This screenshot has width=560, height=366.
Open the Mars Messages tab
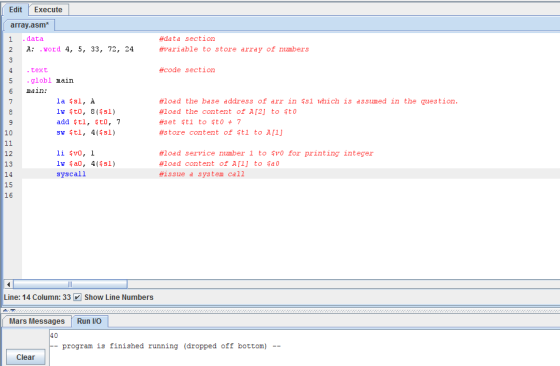37,321
